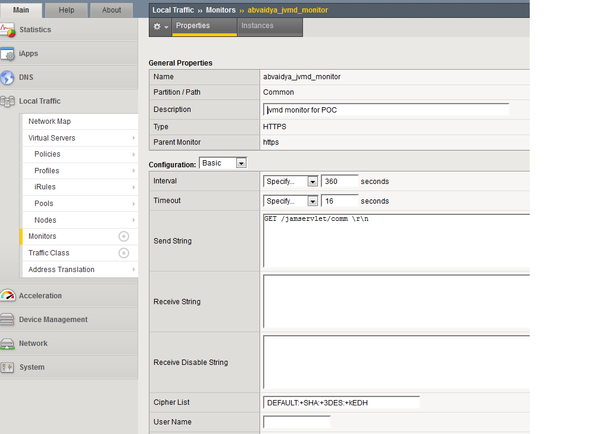Open Network Map in Local Traffic

pyautogui.click(x=49, y=121)
